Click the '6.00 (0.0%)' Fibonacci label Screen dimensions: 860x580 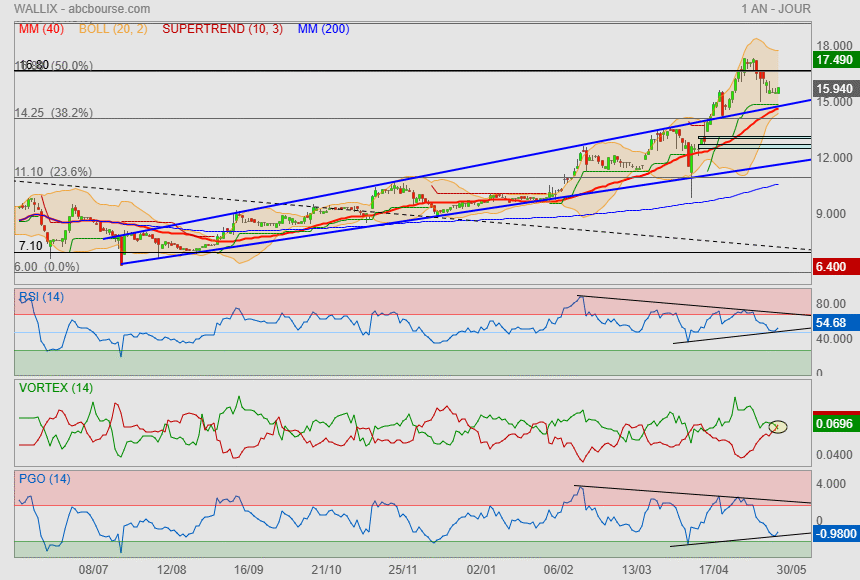tap(47, 267)
